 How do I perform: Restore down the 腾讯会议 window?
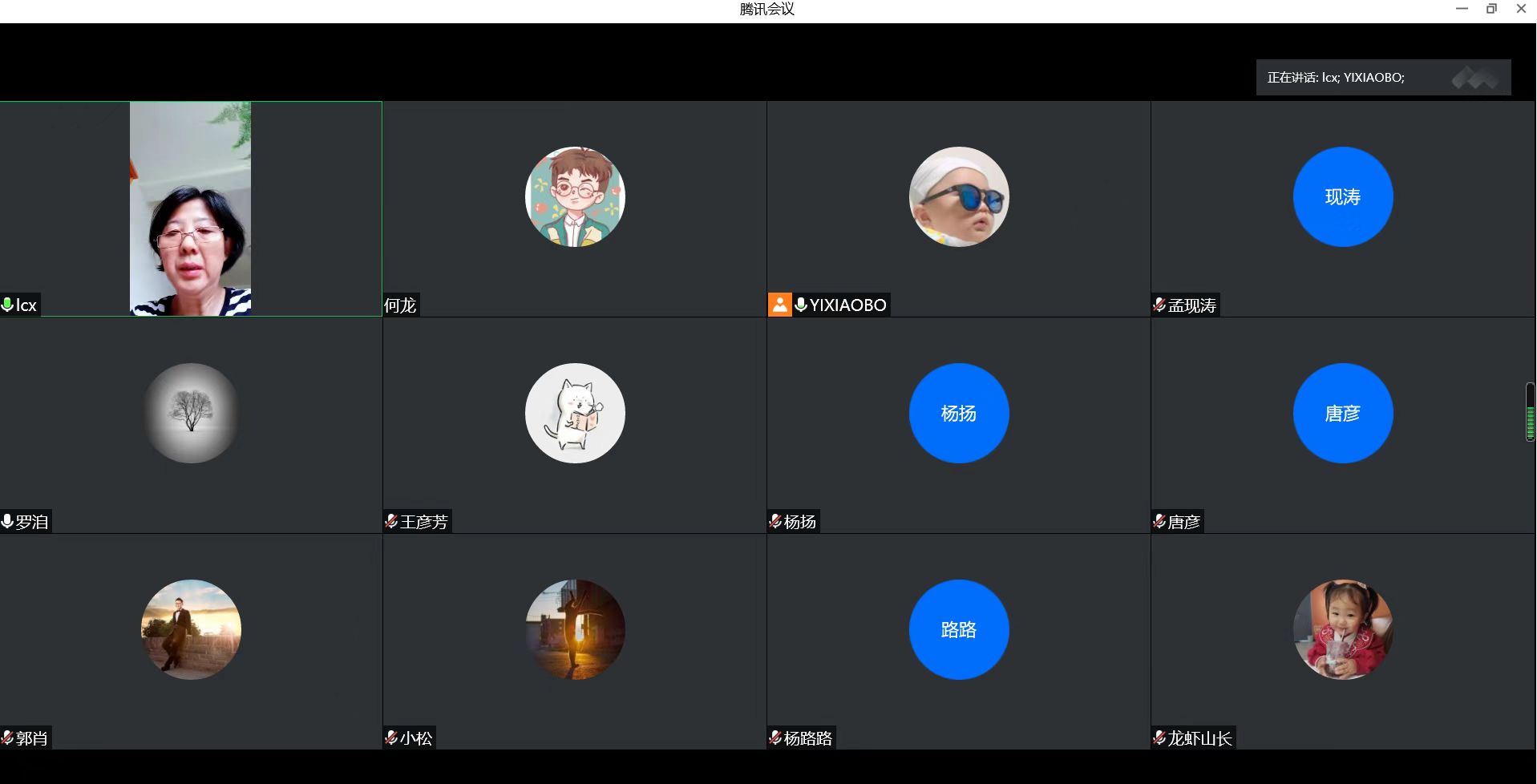pyautogui.click(x=1491, y=9)
